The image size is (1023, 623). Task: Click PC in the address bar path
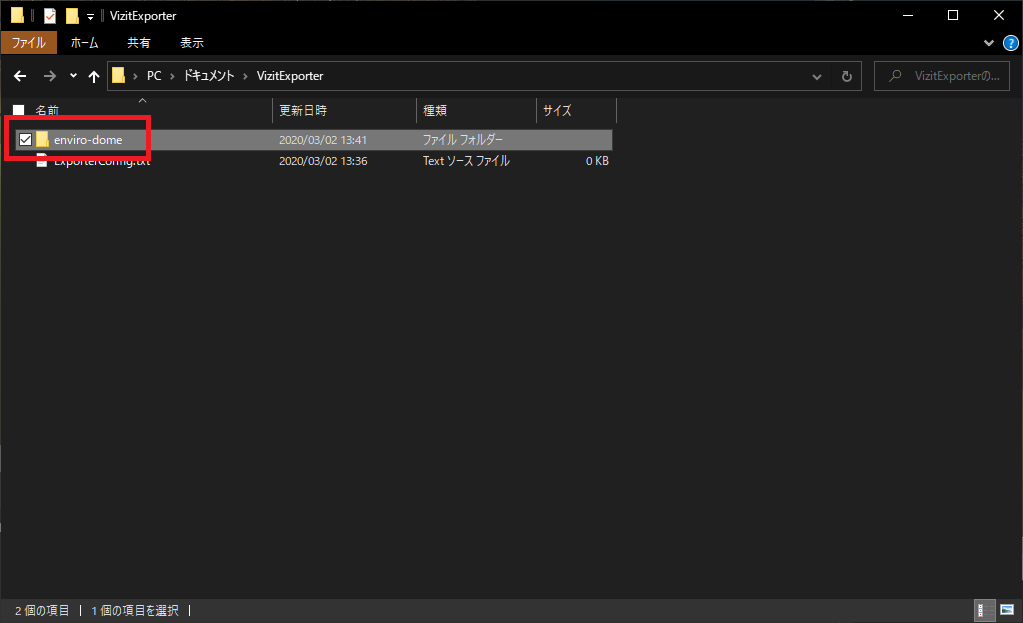pyautogui.click(x=153, y=75)
